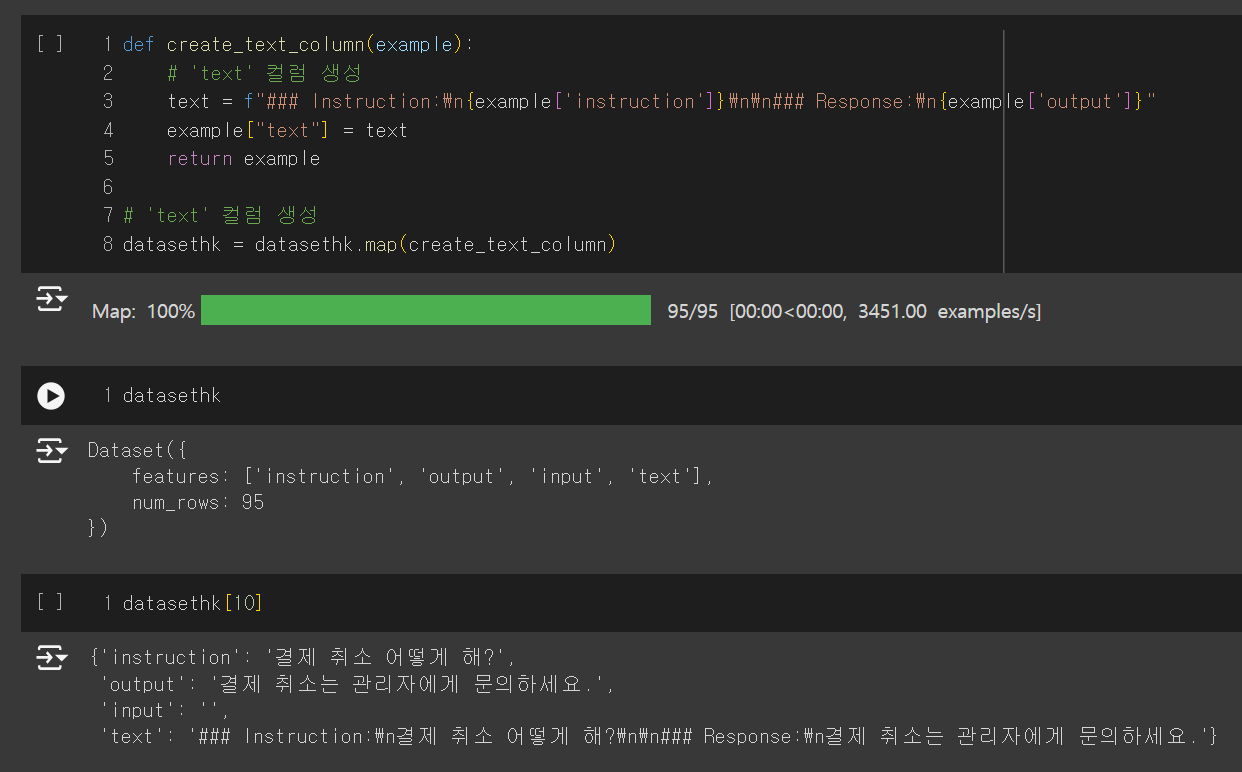This screenshot has width=1242, height=772.
Task: Click the green Map progress bar
Action: tap(426, 310)
